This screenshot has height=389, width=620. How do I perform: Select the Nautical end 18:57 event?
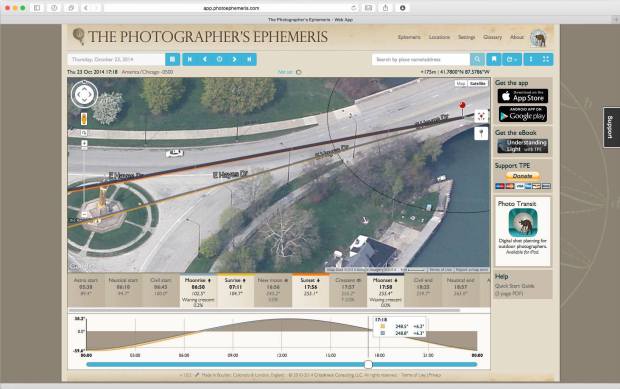[x=460, y=290]
